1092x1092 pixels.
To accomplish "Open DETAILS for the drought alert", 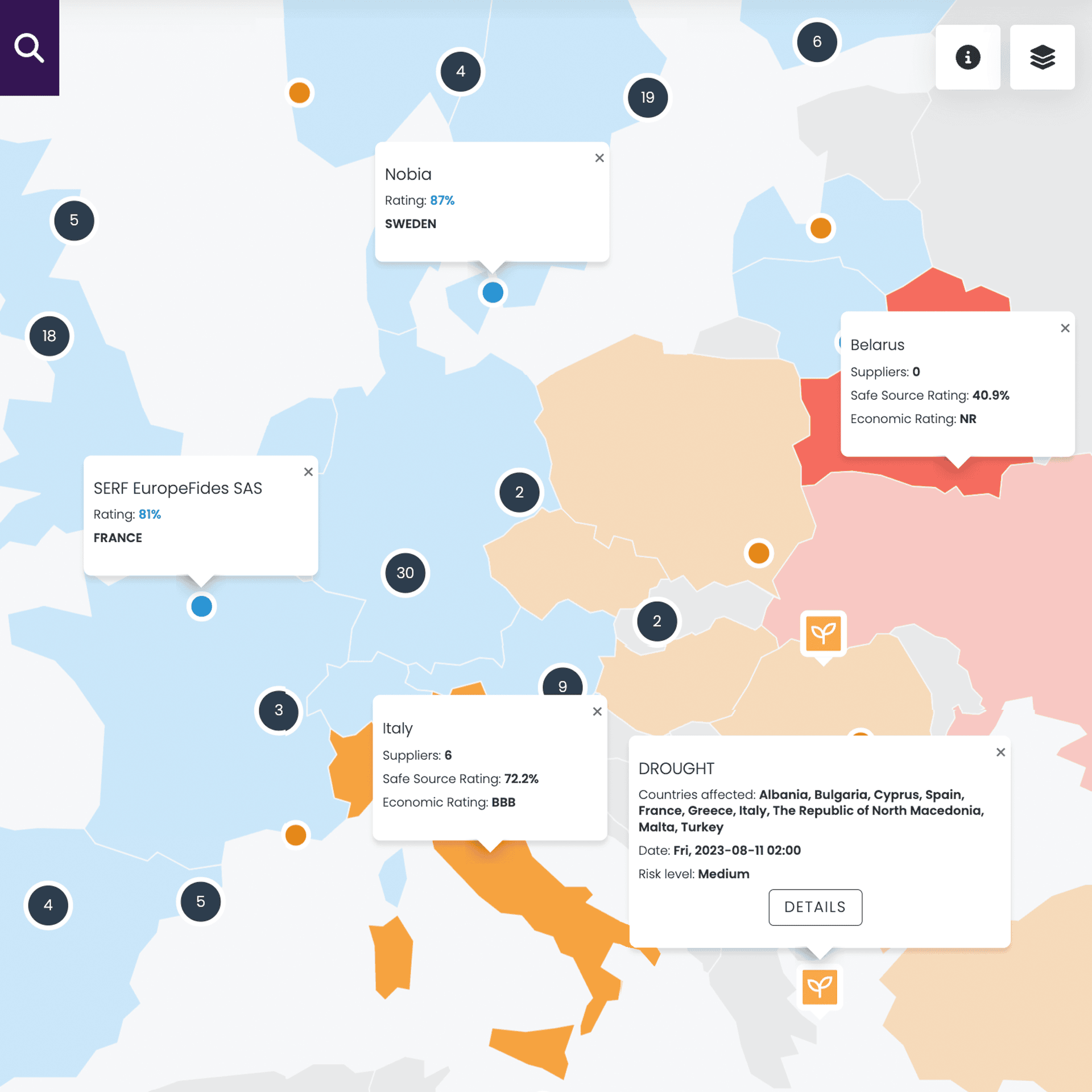I will [815, 907].
